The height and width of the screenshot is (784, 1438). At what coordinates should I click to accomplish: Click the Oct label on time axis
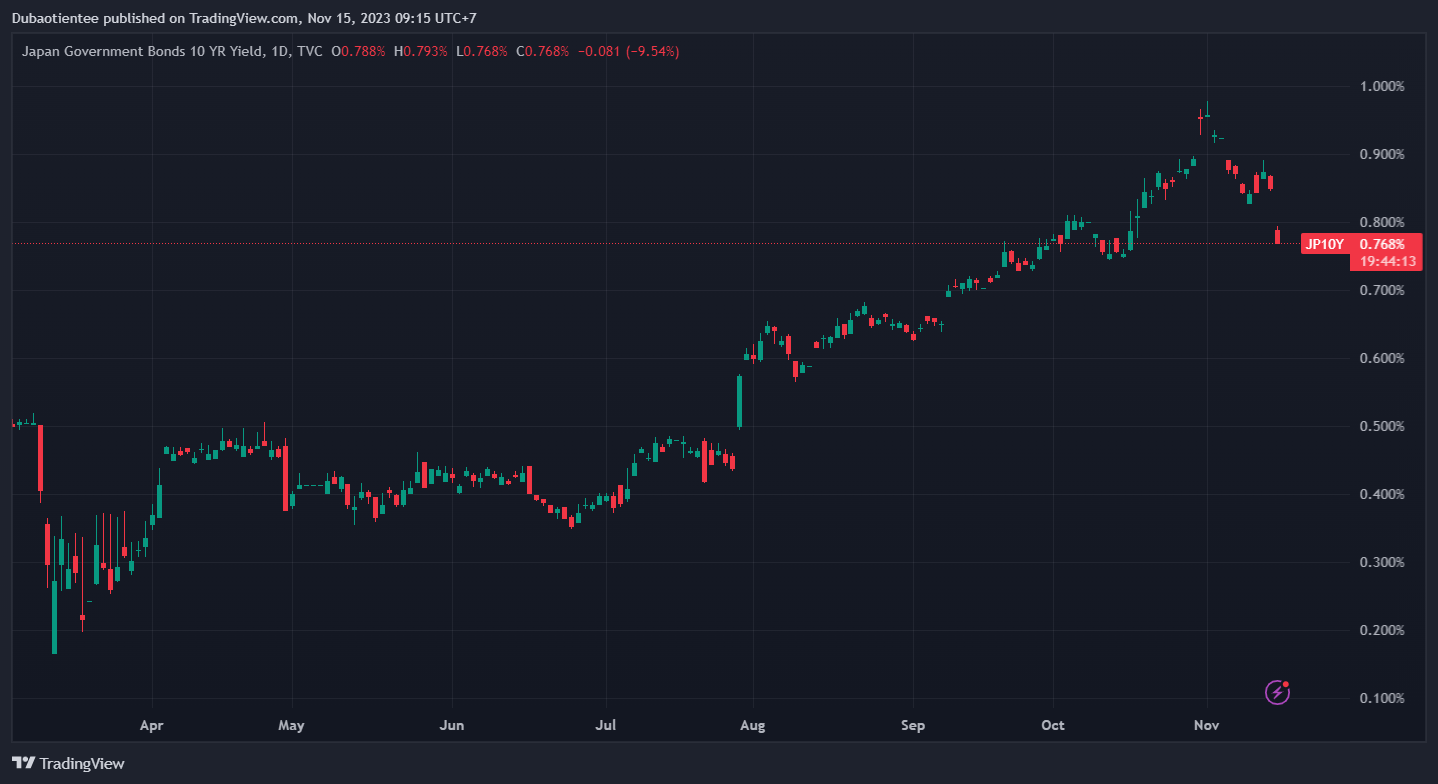[x=1052, y=724]
